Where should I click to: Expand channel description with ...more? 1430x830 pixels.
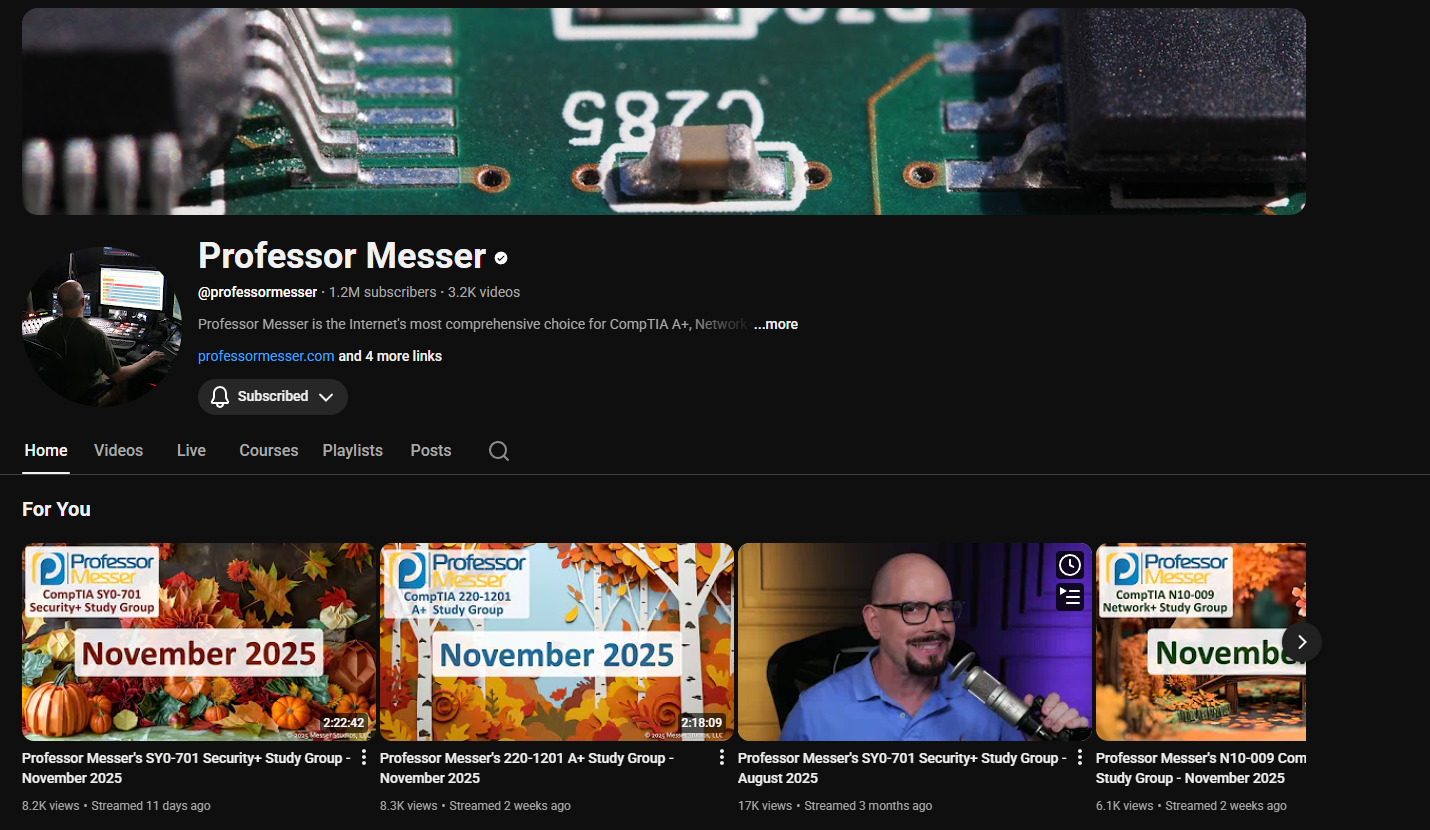(x=775, y=324)
